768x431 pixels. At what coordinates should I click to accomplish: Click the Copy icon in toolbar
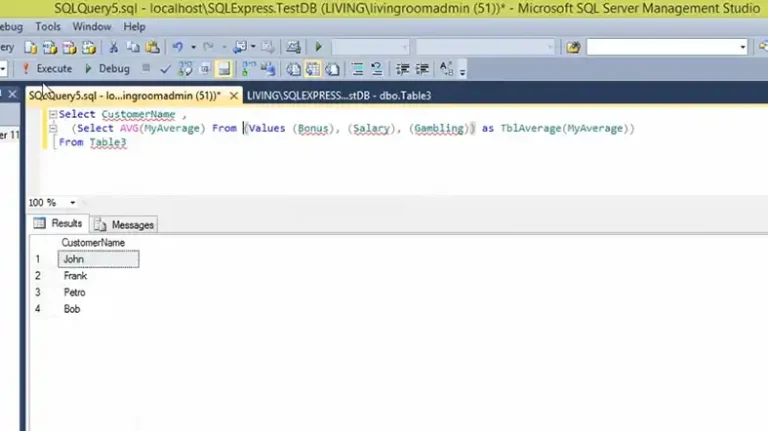[132, 47]
